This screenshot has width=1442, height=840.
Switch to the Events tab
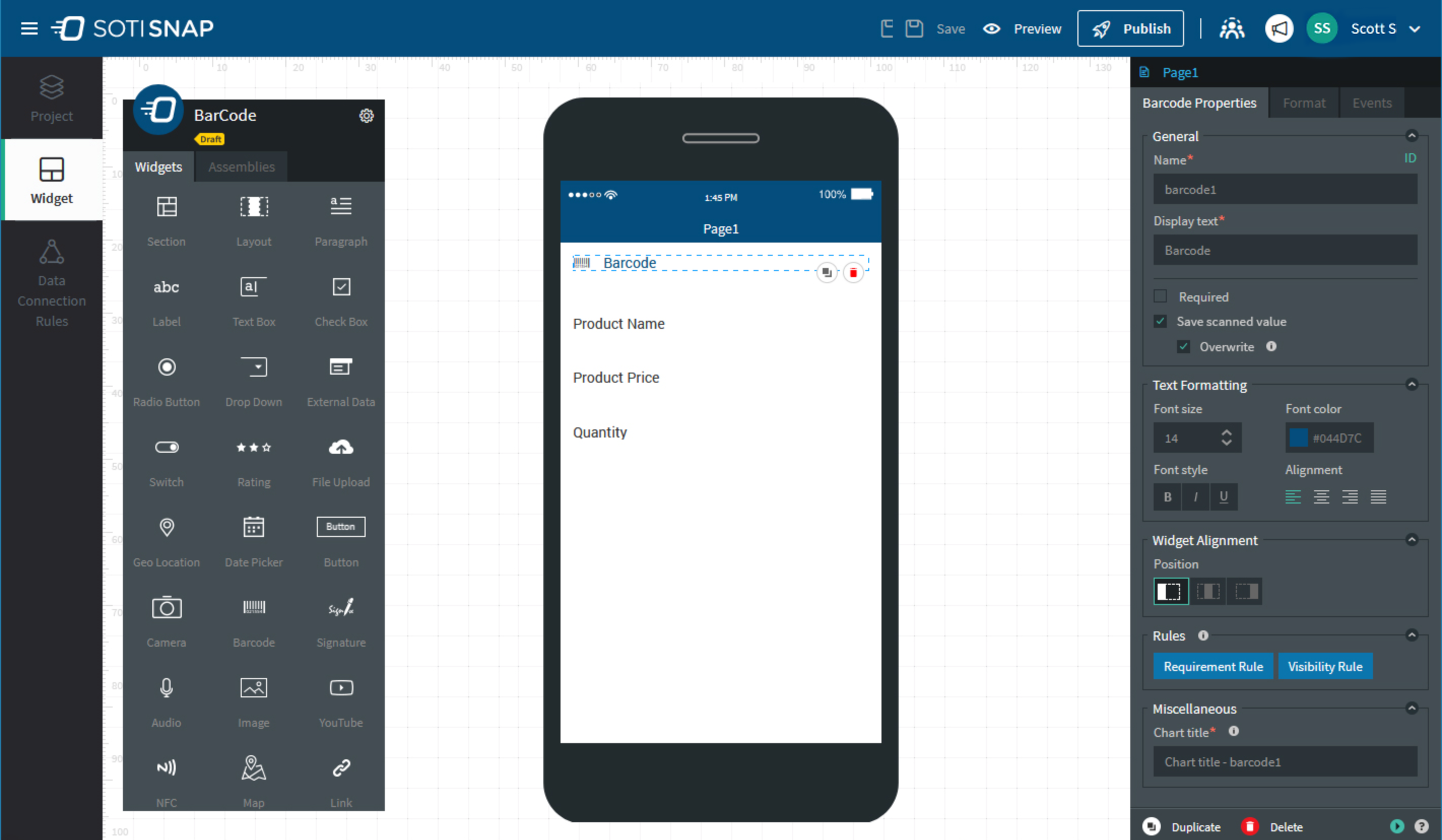click(1371, 103)
